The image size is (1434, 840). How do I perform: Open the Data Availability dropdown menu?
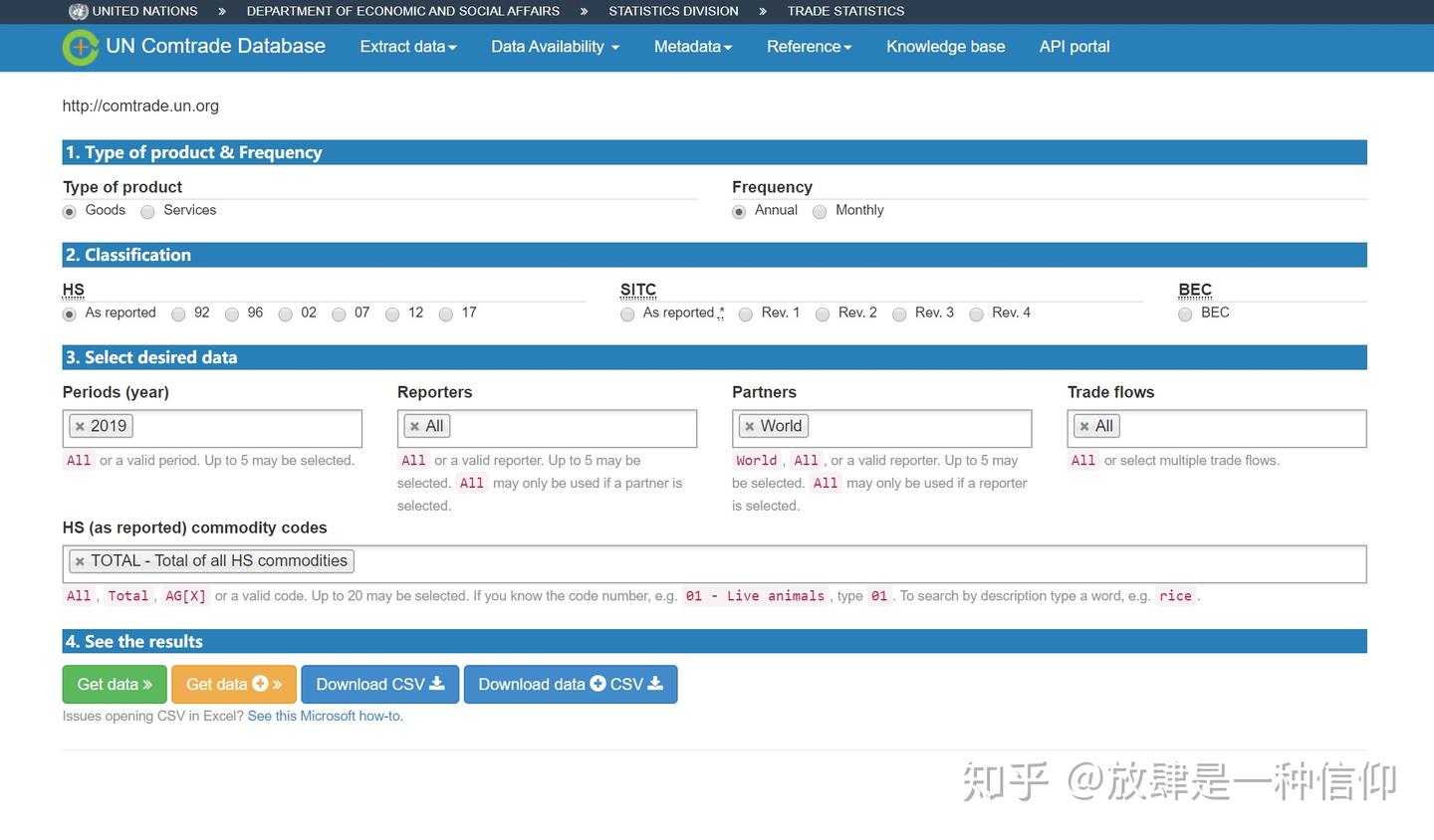coord(555,47)
